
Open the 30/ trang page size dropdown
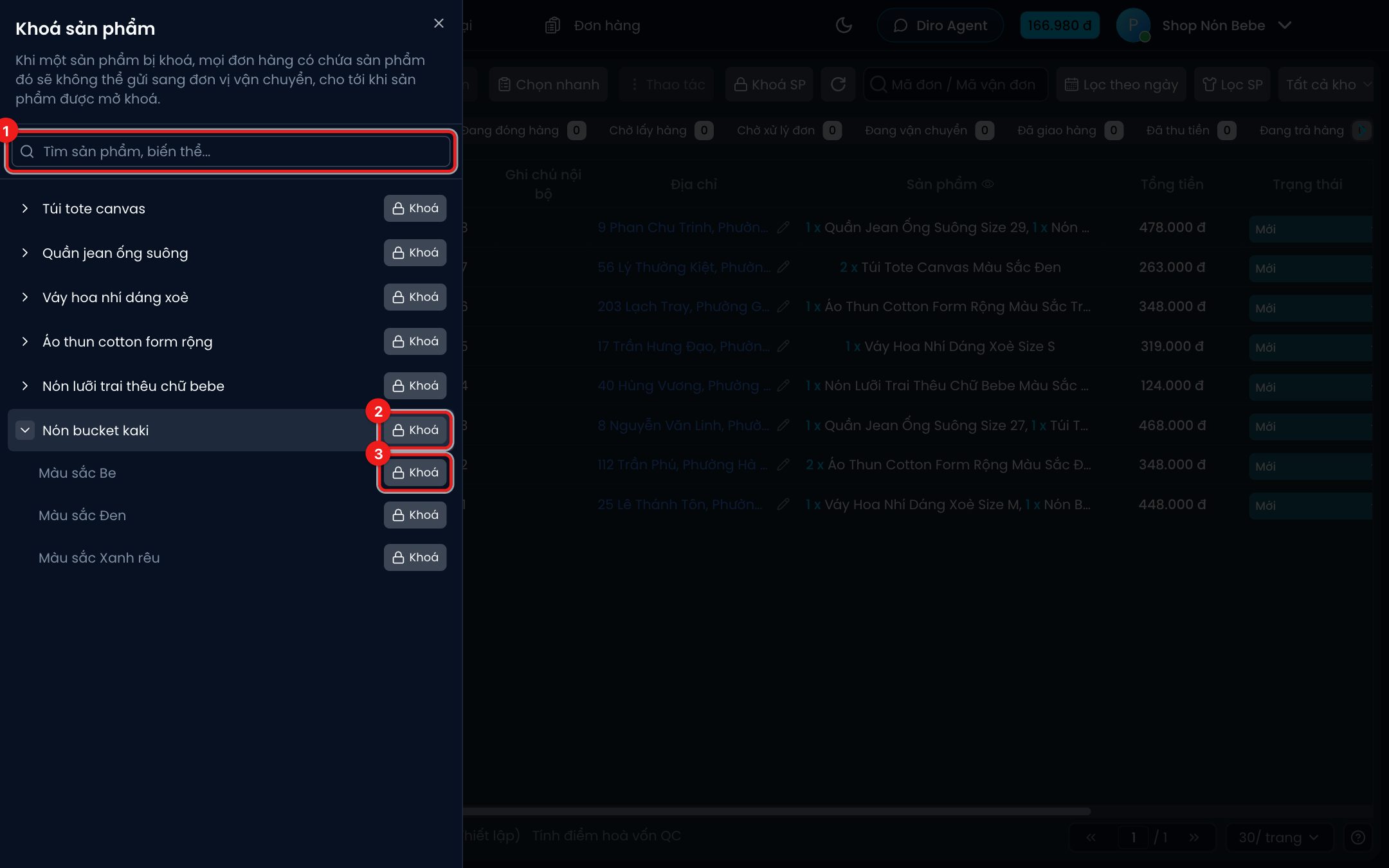click(x=1280, y=837)
